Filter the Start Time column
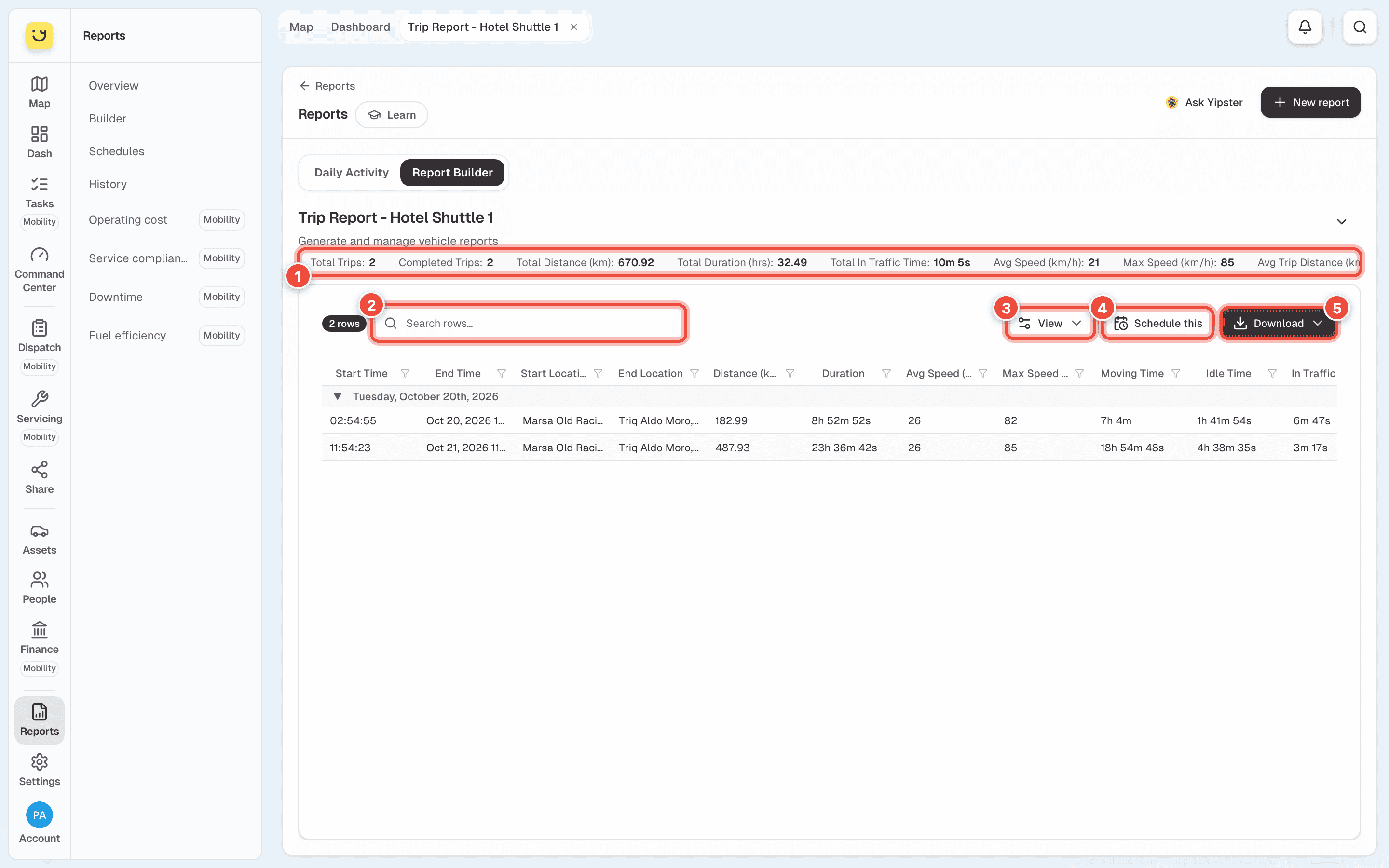 (x=405, y=374)
